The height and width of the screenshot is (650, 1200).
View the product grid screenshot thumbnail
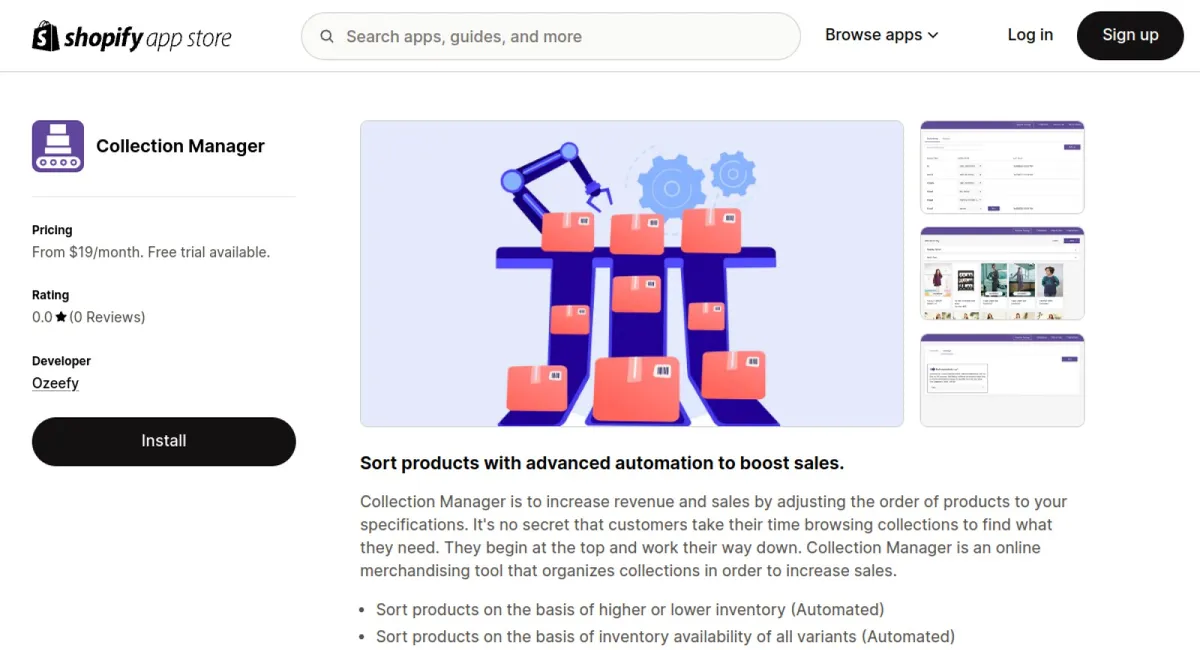click(1002, 274)
